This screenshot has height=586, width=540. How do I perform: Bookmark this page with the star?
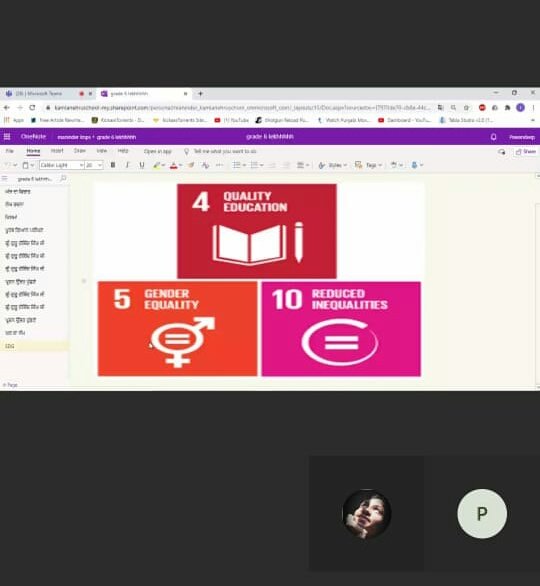coord(466,108)
